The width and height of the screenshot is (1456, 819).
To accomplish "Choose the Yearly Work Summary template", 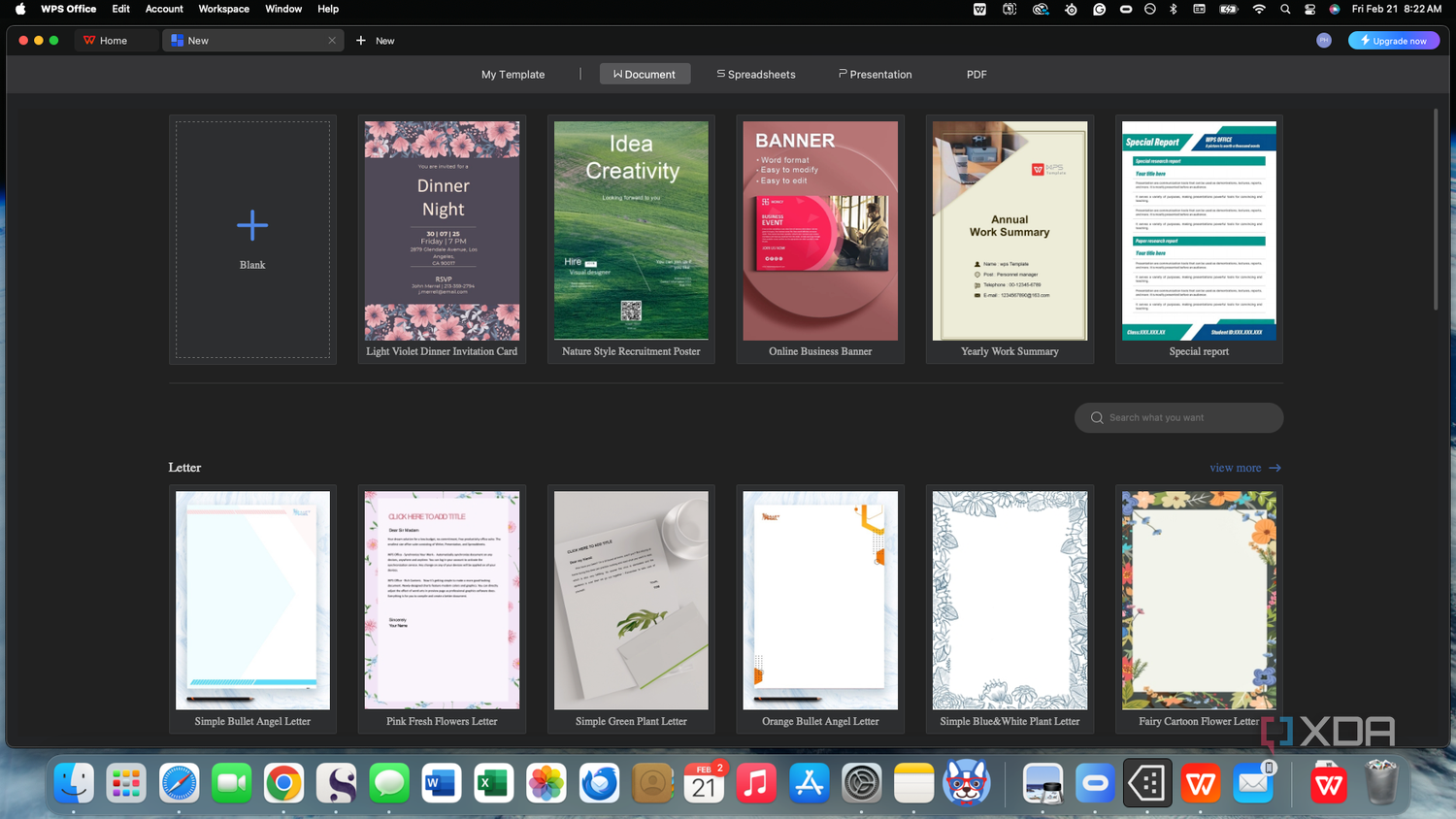I will pyautogui.click(x=1009, y=240).
